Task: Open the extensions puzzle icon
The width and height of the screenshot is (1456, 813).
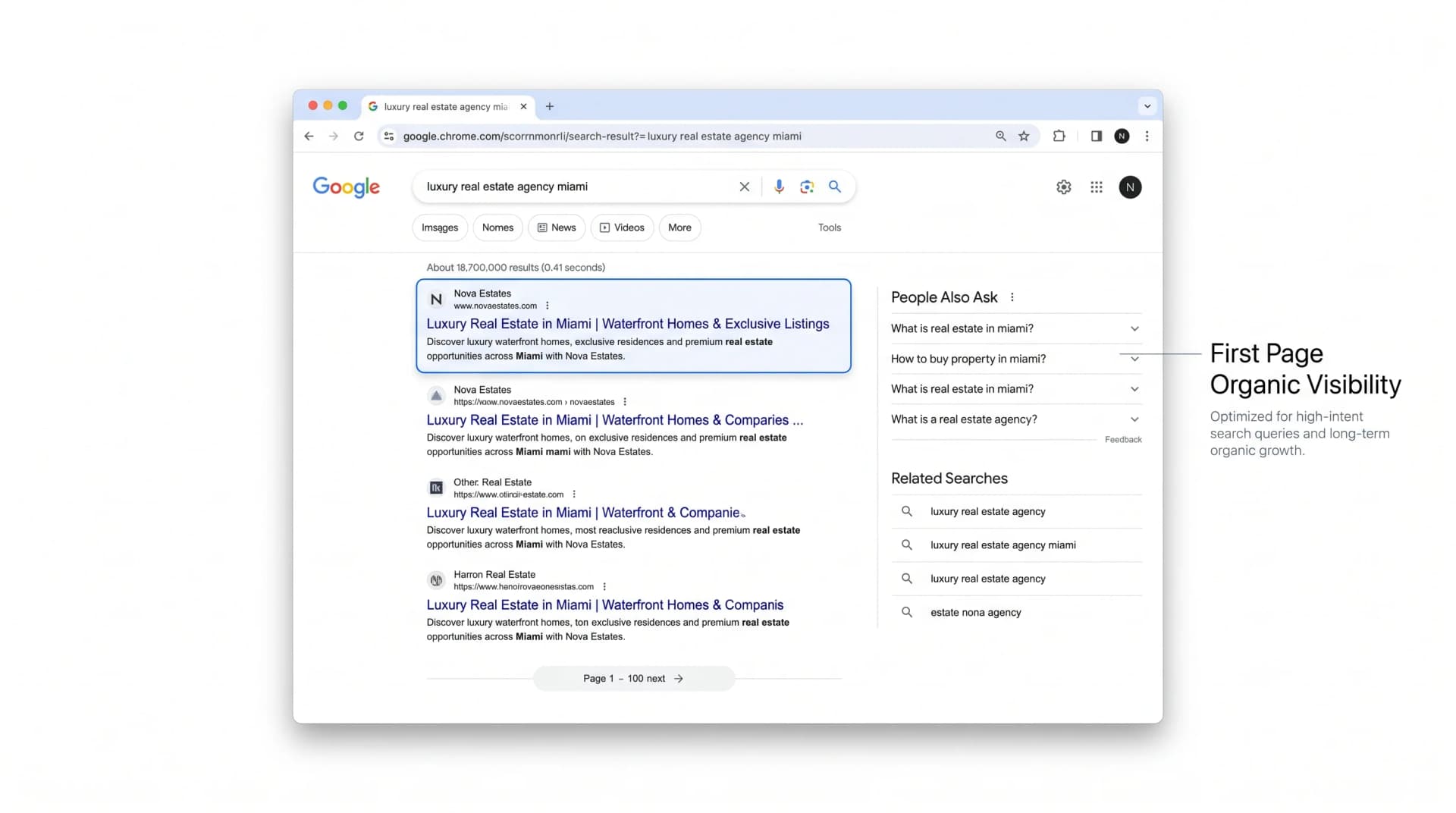Action: (1059, 137)
